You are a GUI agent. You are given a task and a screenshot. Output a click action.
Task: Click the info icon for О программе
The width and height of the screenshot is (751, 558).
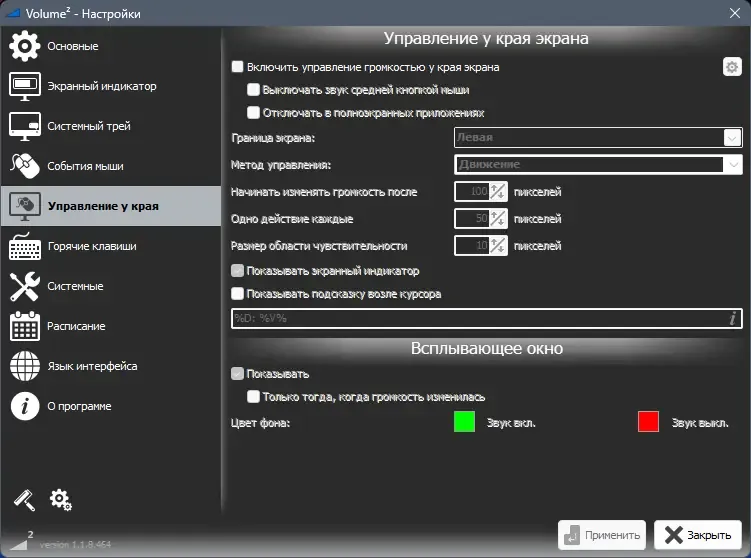point(25,406)
